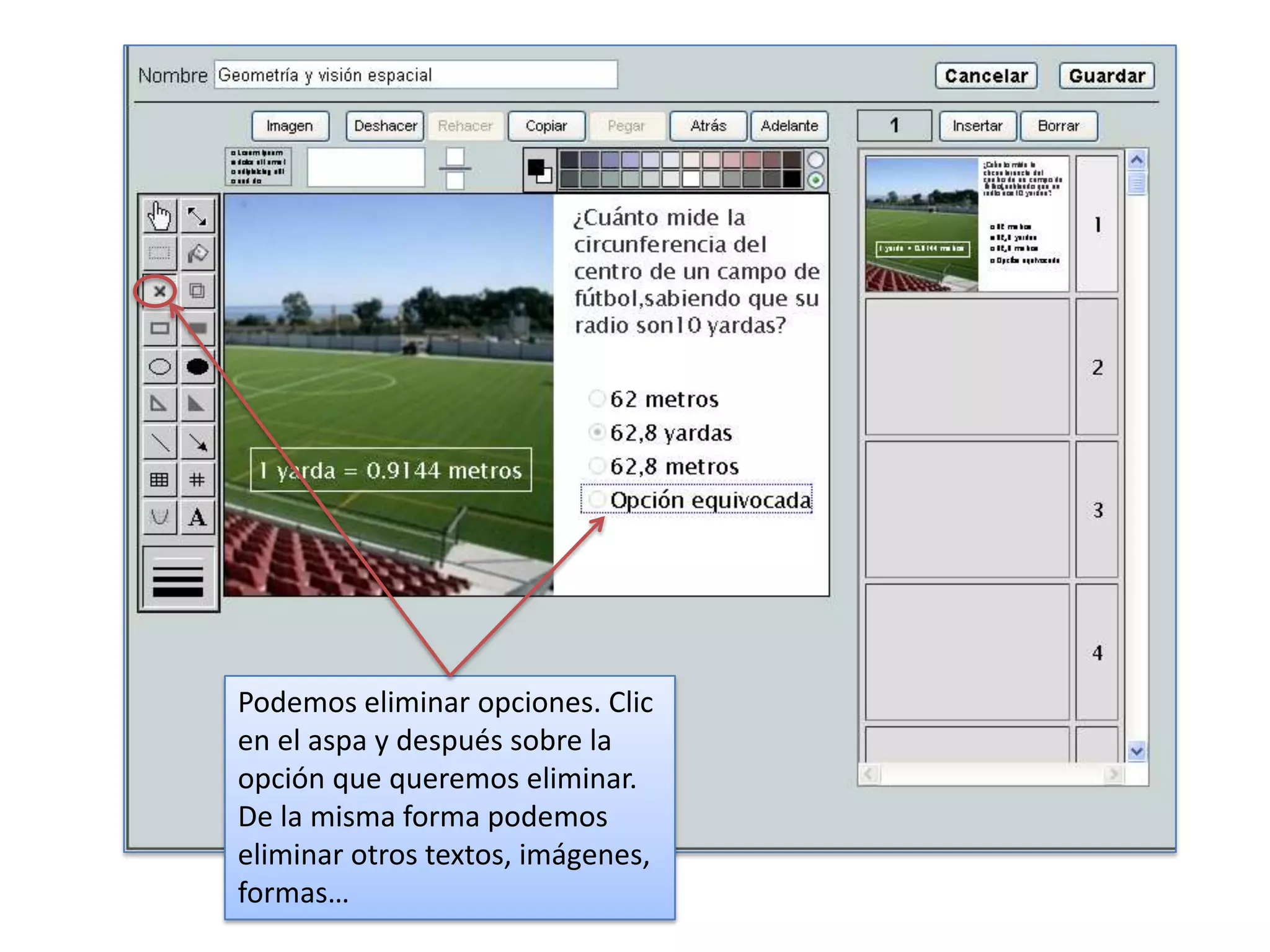Select the arrow line tool
Viewport: 1270px width, 952px height.
point(197,443)
